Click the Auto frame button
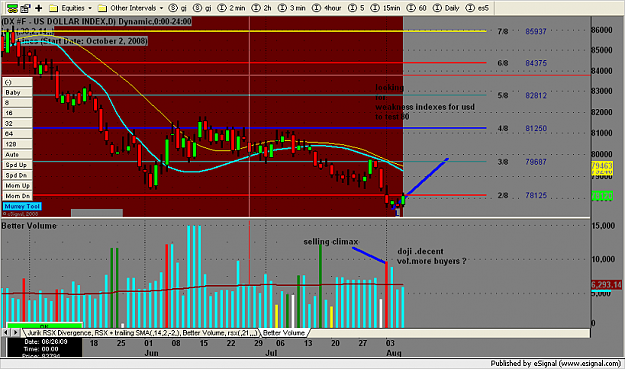The image size is (625, 369). point(17,155)
